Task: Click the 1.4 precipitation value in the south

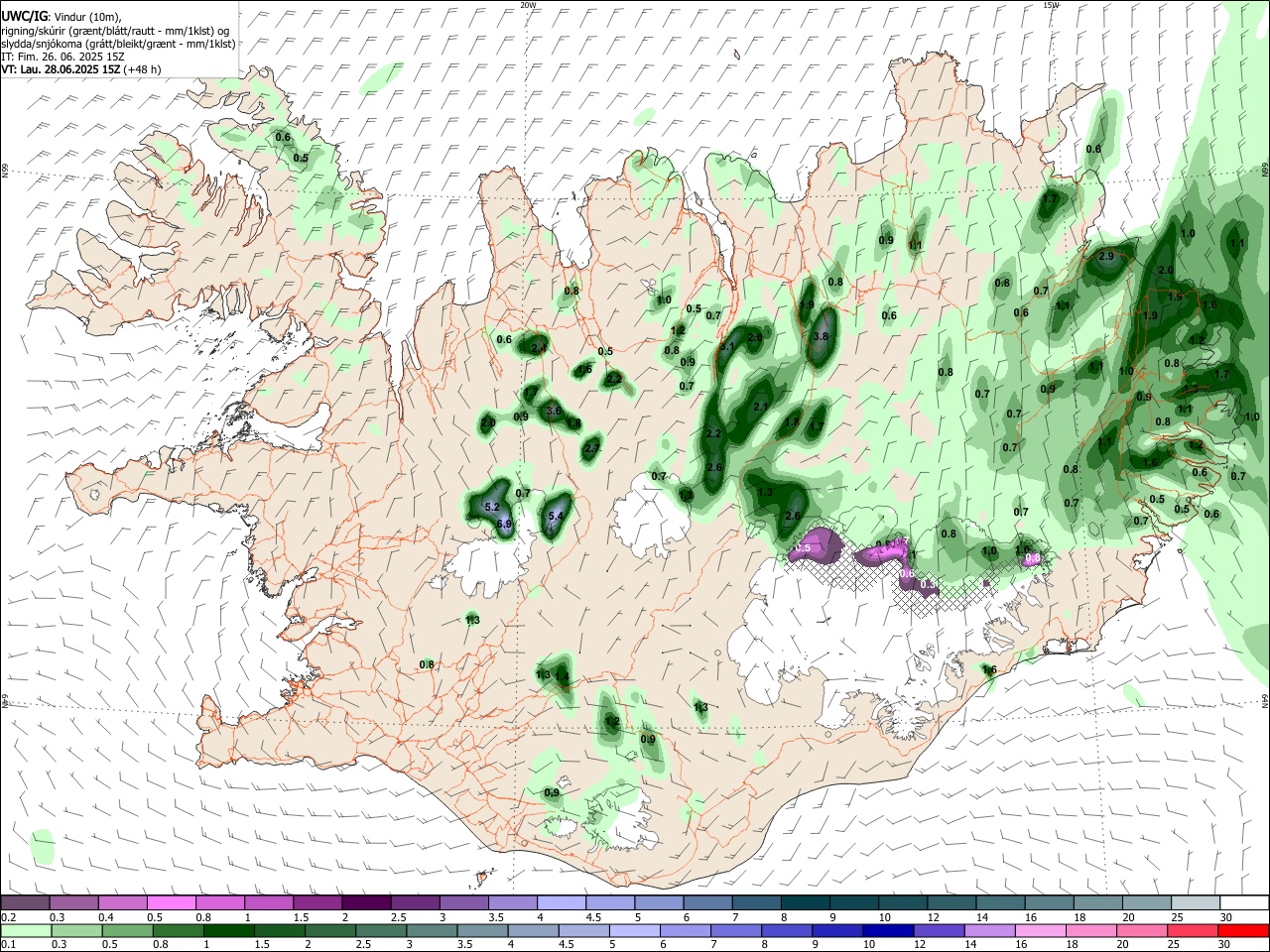Action: (x=563, y=676)
